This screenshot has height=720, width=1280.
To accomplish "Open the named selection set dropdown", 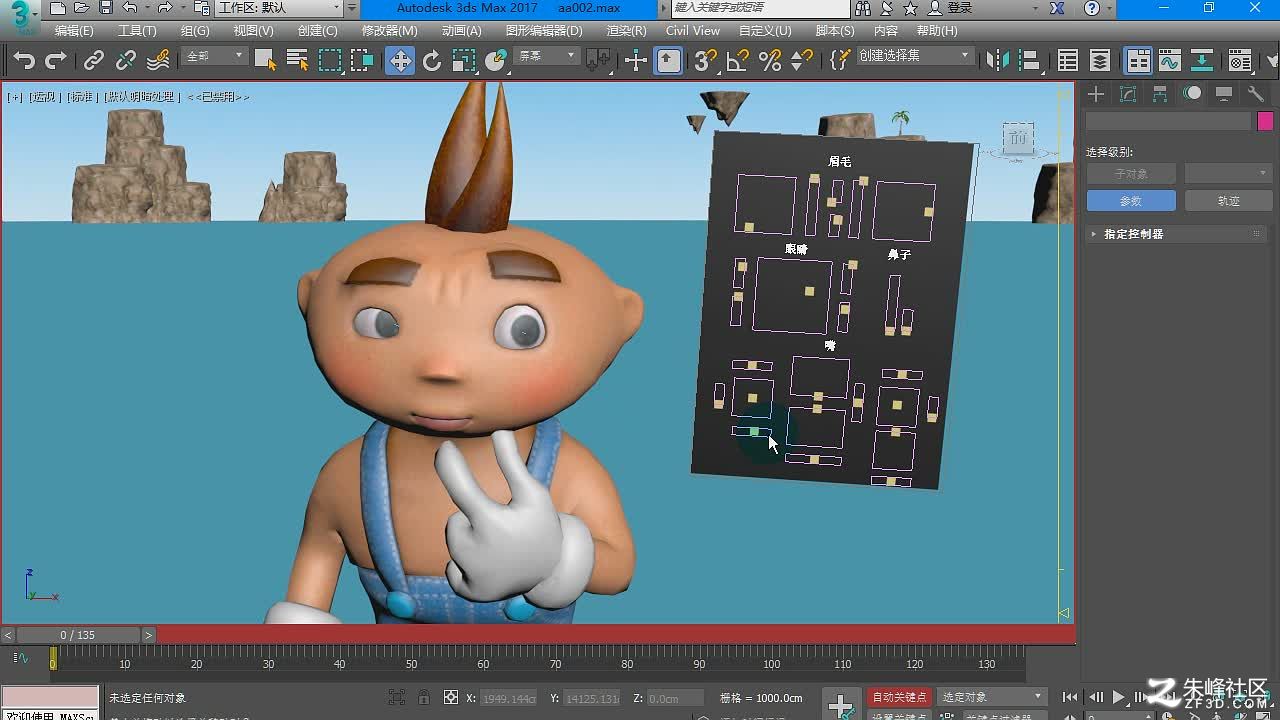I will pyautogui.click(x=914, y=56).
